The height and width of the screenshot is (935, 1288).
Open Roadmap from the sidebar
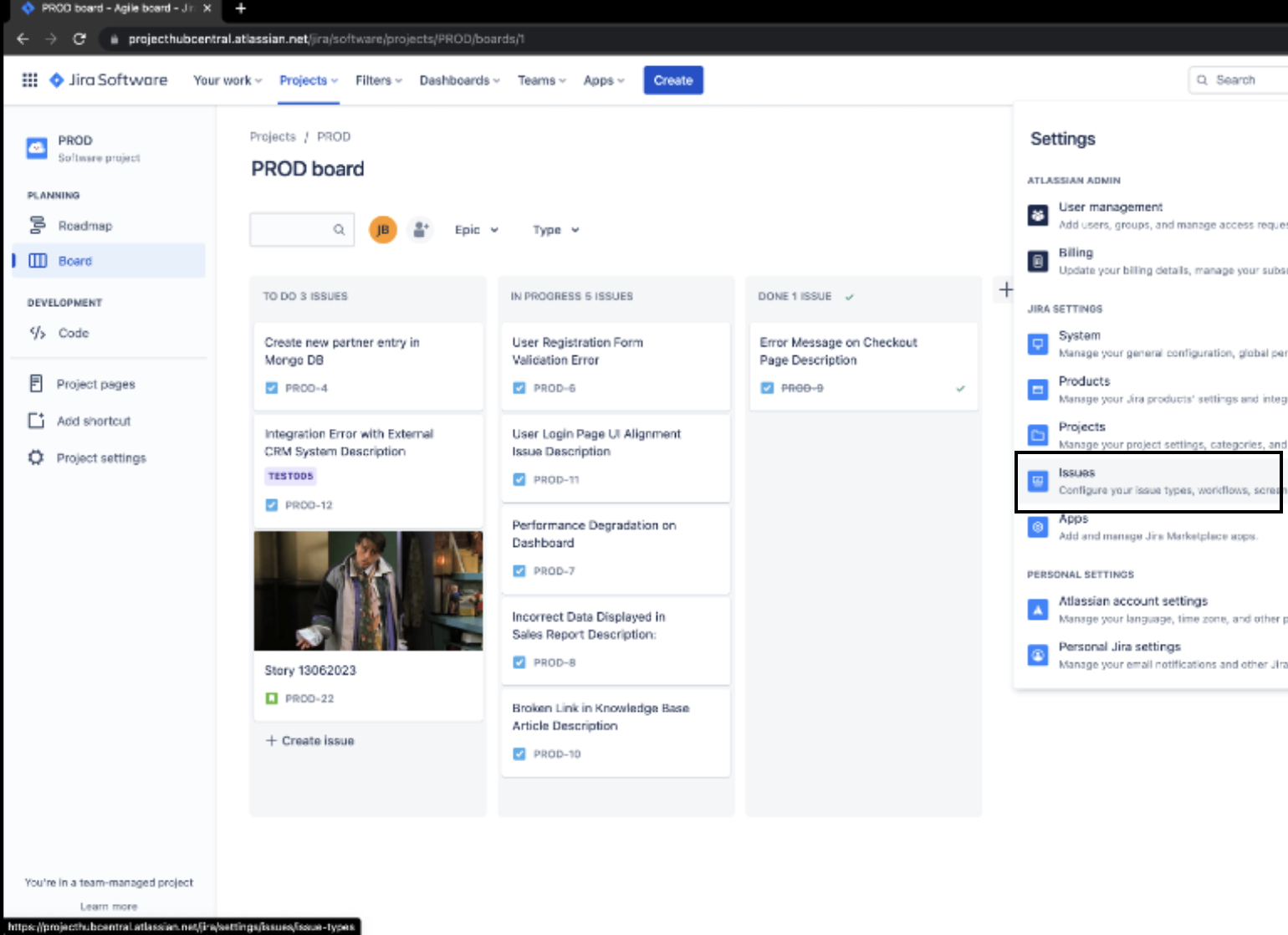click(109, 226)
